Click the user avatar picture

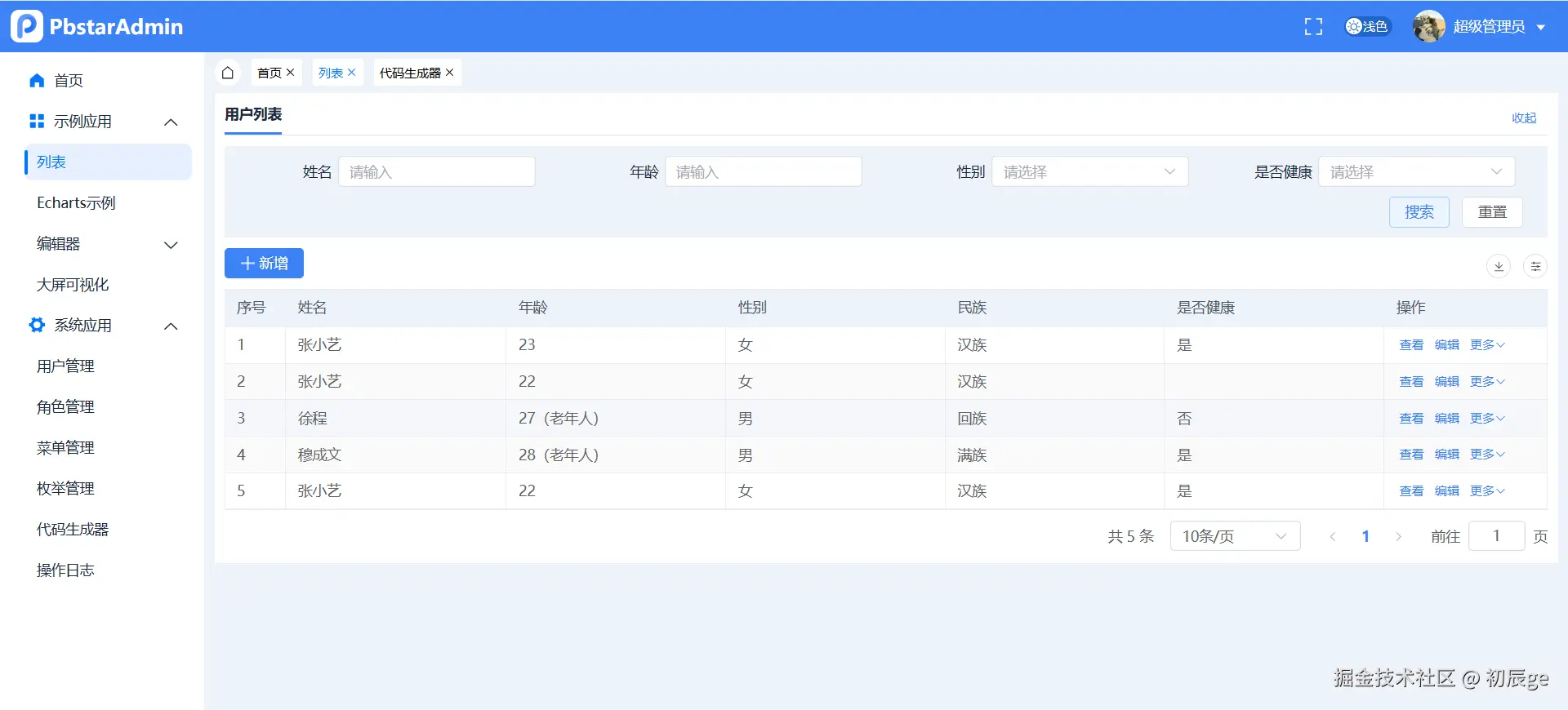click(1429, 27)
